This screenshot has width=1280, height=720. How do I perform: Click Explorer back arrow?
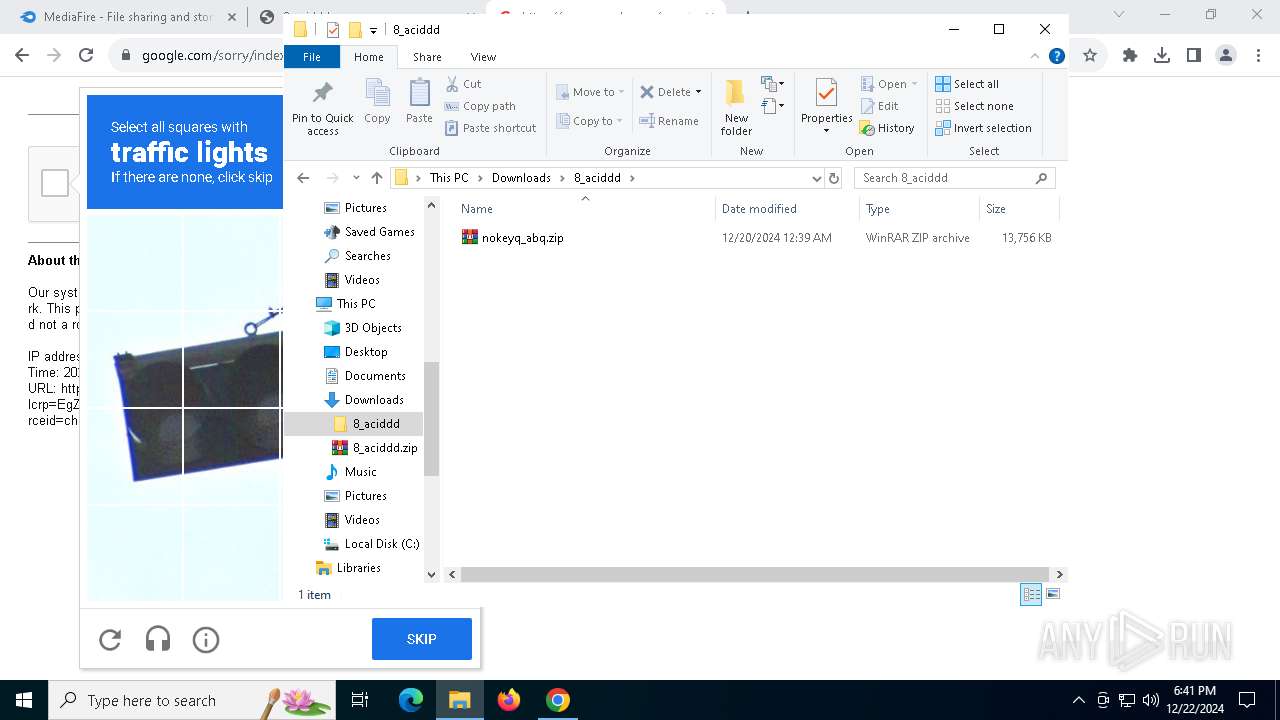point(304,178)
